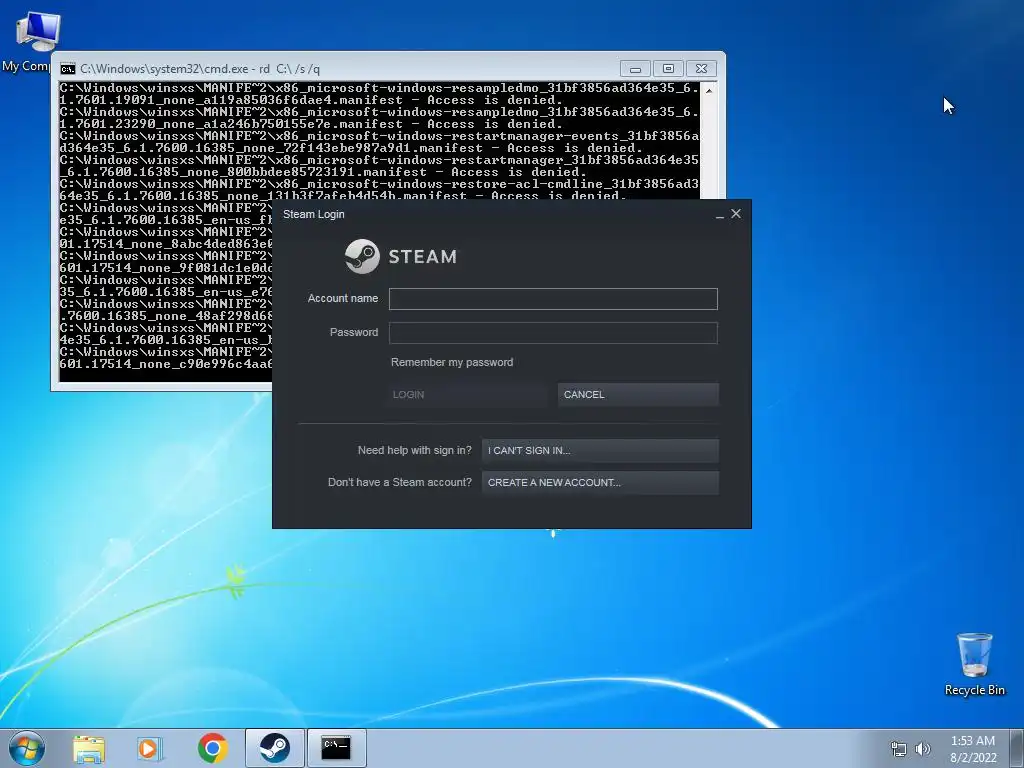Click the Steam logo in login dialog

[401, 256]
